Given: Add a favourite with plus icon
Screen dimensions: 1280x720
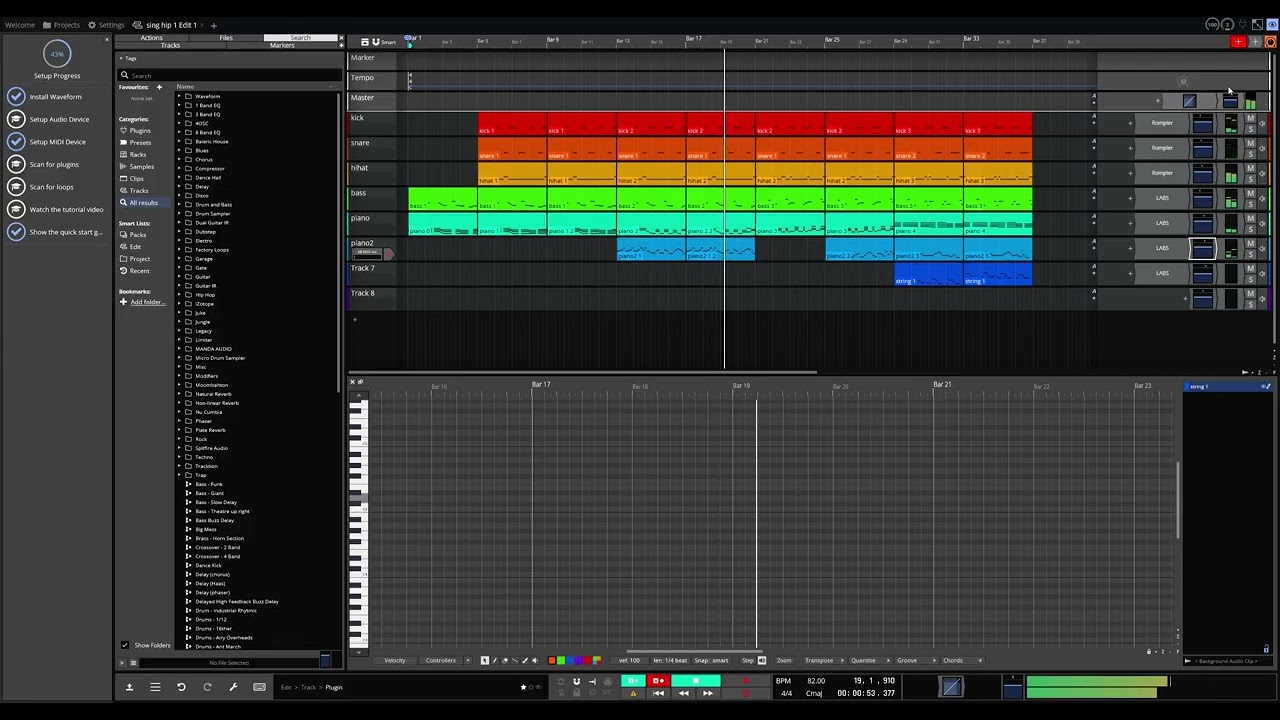Looking at the screenshot, I should [x=159, y=87].
